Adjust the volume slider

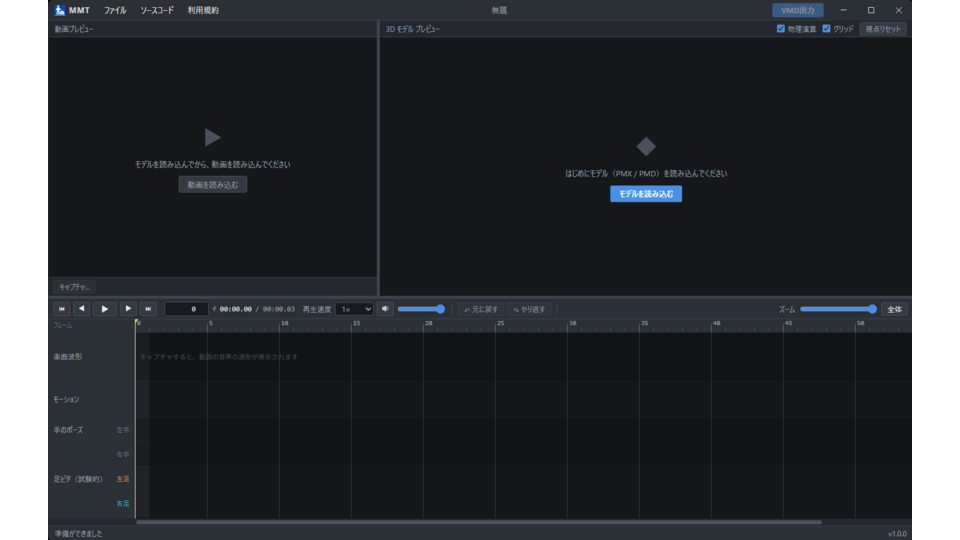point(421,309)
